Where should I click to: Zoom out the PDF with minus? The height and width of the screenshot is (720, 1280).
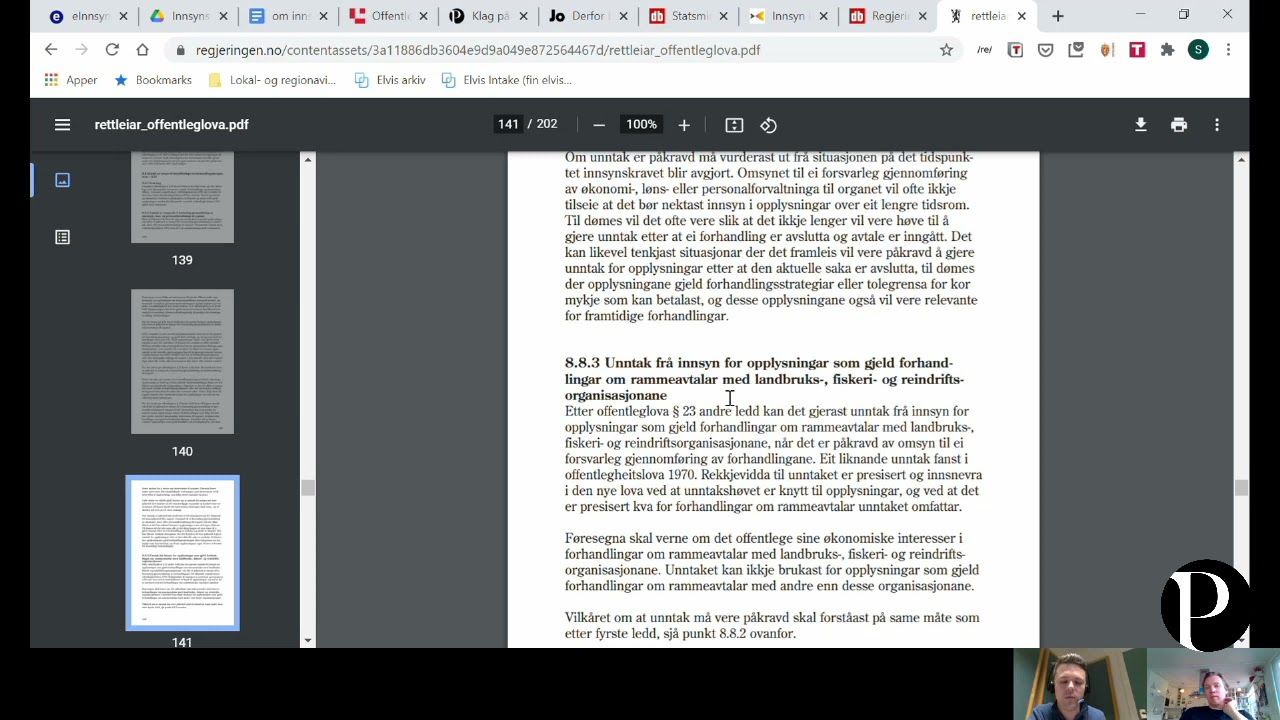pos(598,125)
